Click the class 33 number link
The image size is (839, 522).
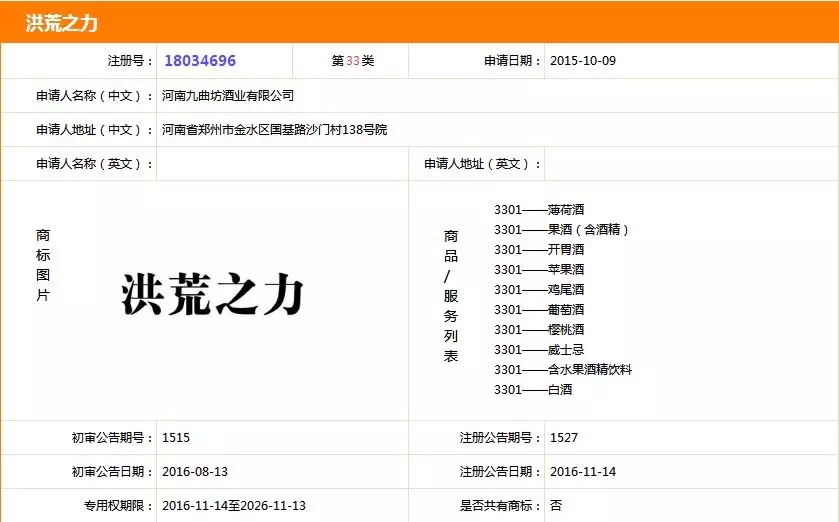(352, 61)
